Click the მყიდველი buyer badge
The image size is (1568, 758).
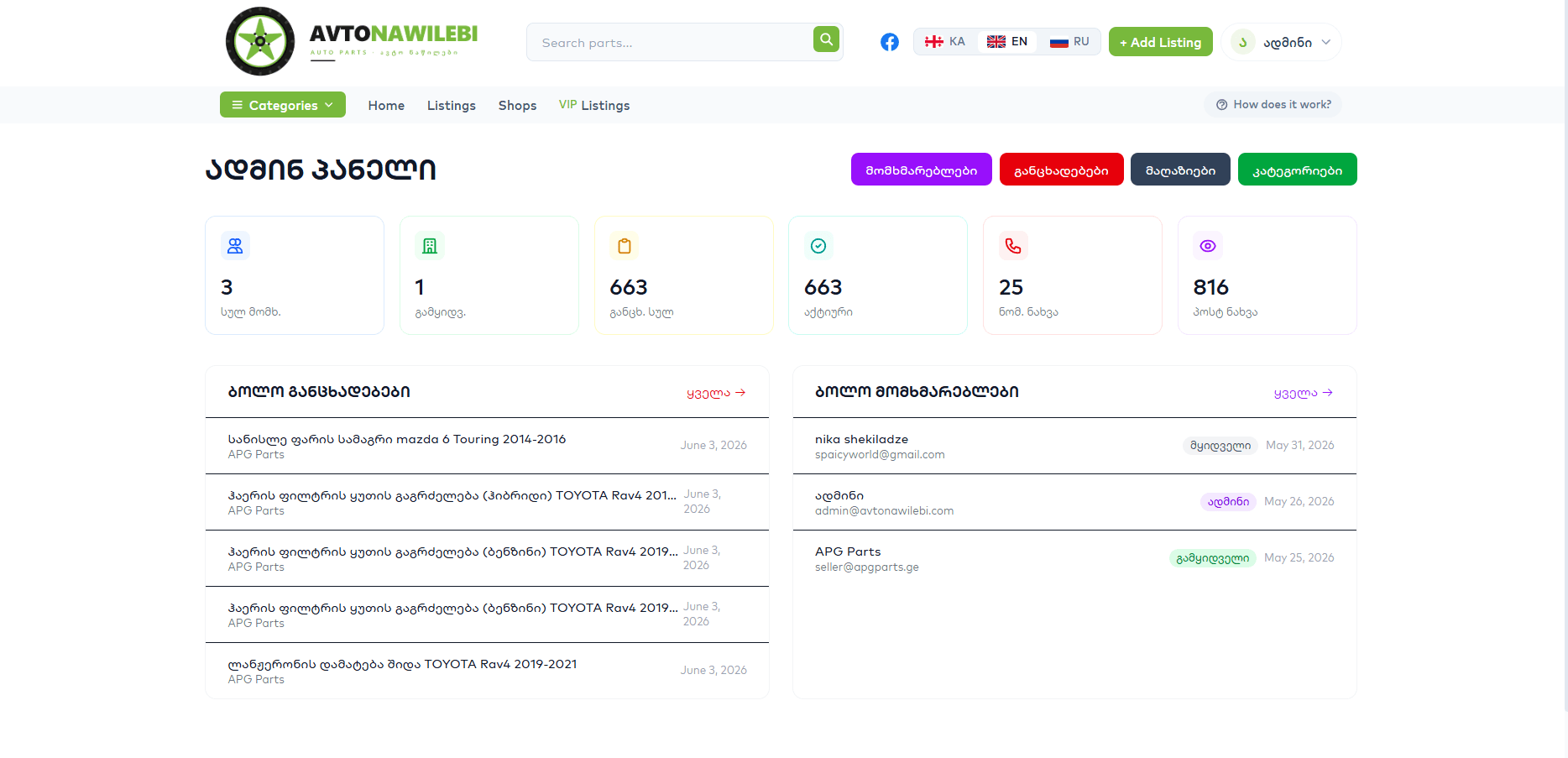coord(1220,446)
